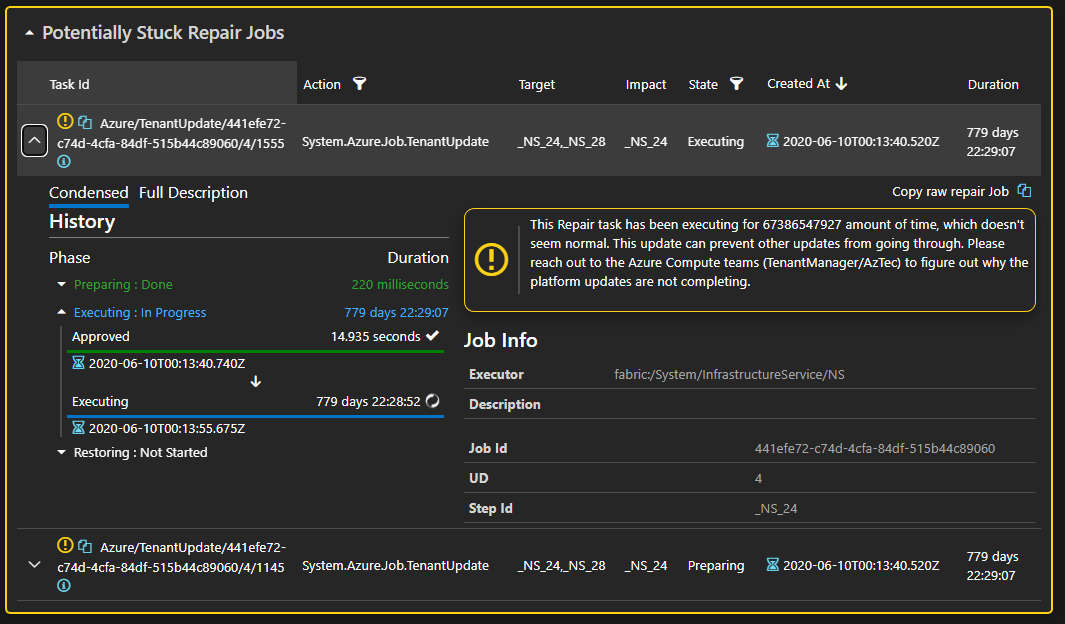Sort by Created At arrow
This screenshot has height=624, width=1065.
pos(842,84)
